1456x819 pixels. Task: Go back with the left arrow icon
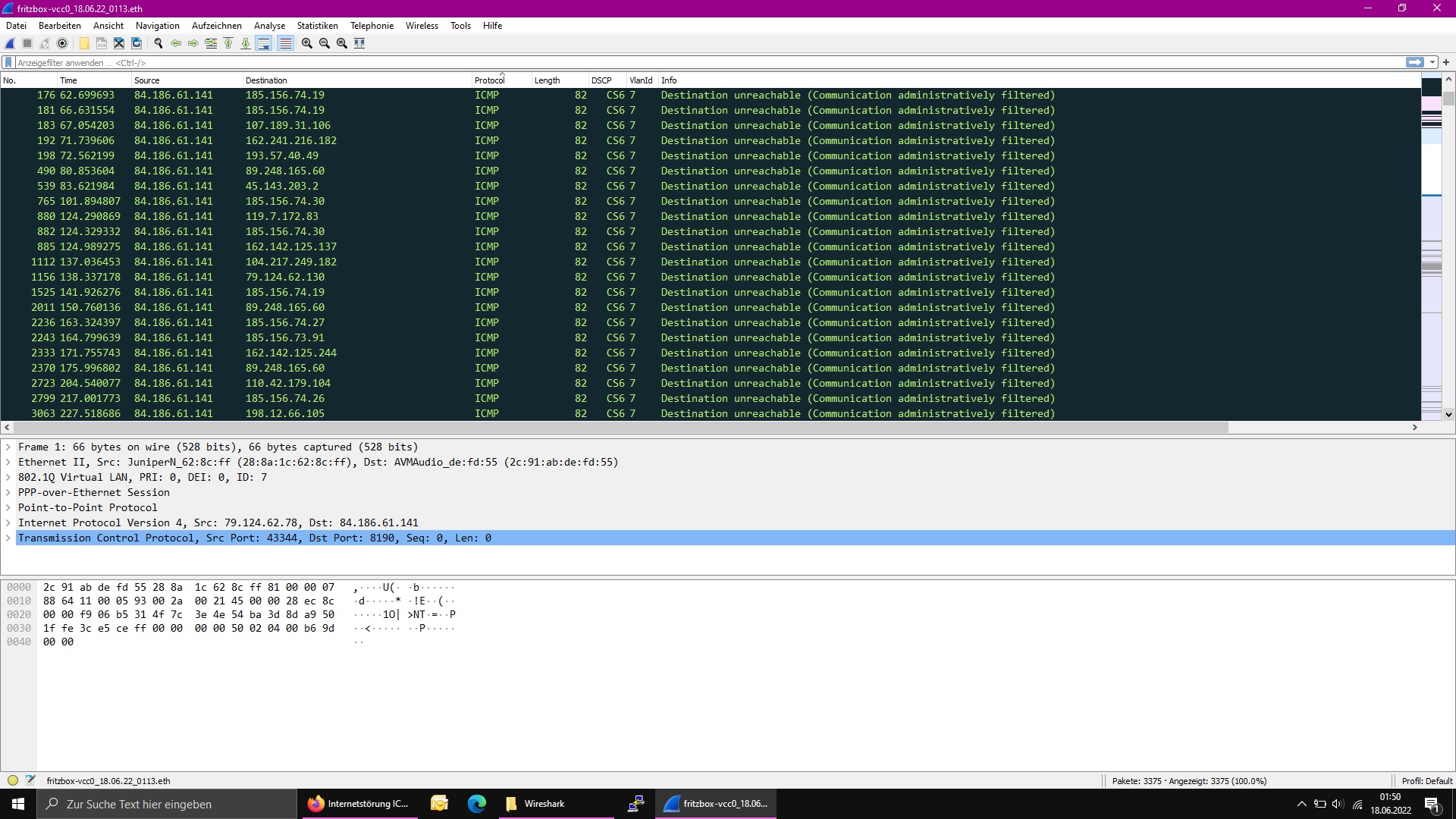[x=176, y=43]
